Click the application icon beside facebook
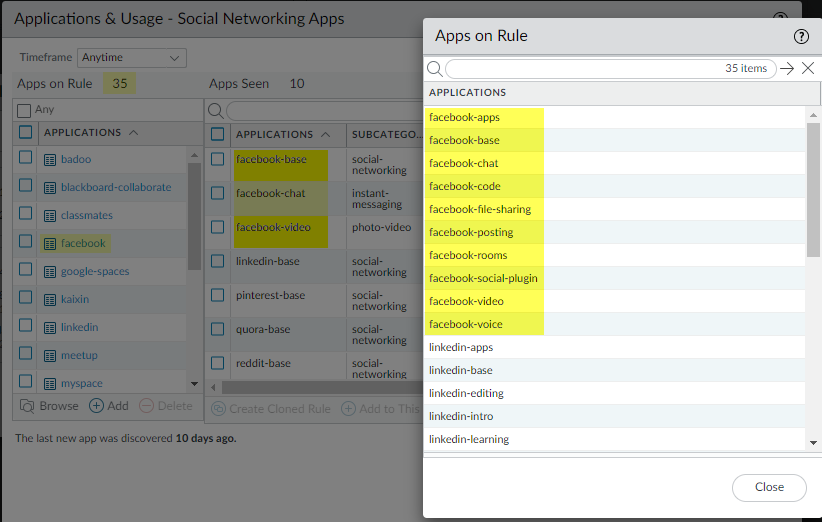The image size is (822, 522). (50, 243)
